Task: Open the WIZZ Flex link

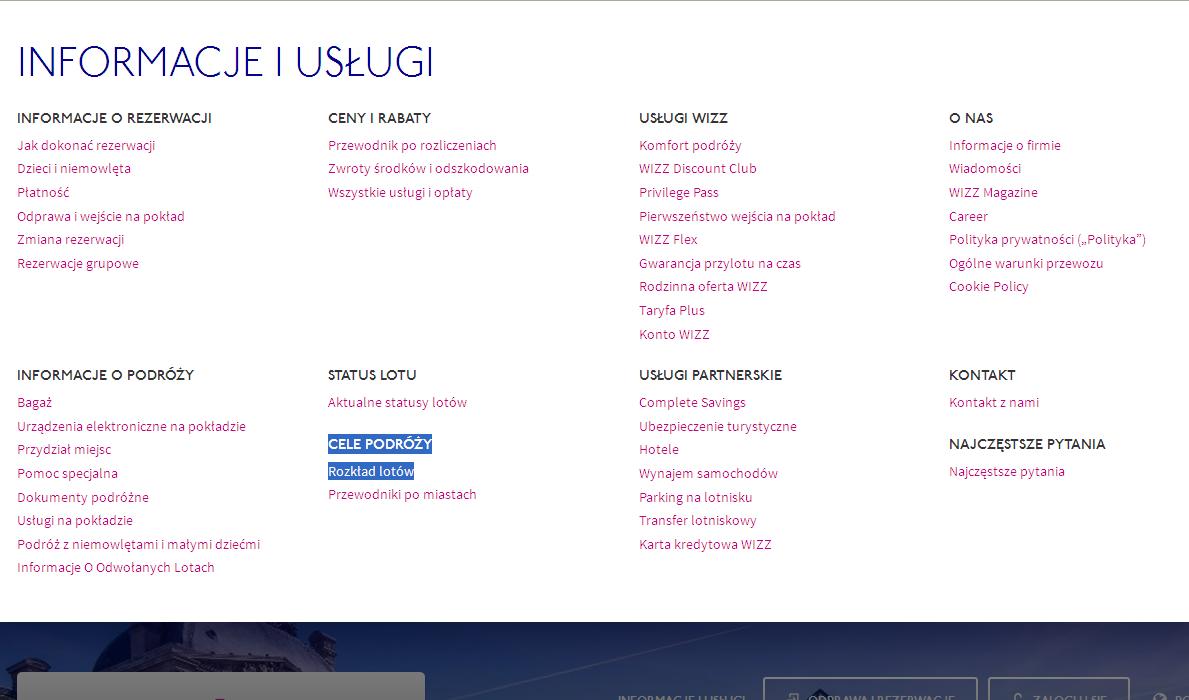Action: (668, 240)
